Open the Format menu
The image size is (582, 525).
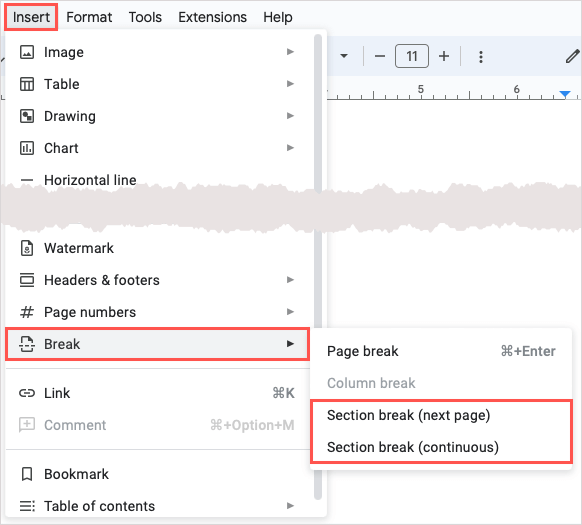pos(89,17)
